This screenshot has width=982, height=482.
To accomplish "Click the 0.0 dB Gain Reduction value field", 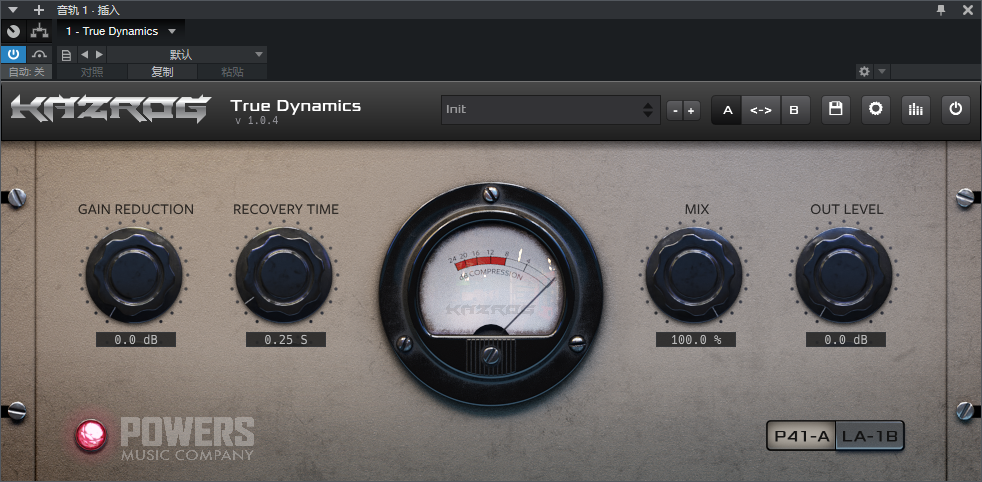I will pyautogui.click(x=136, y=339).
